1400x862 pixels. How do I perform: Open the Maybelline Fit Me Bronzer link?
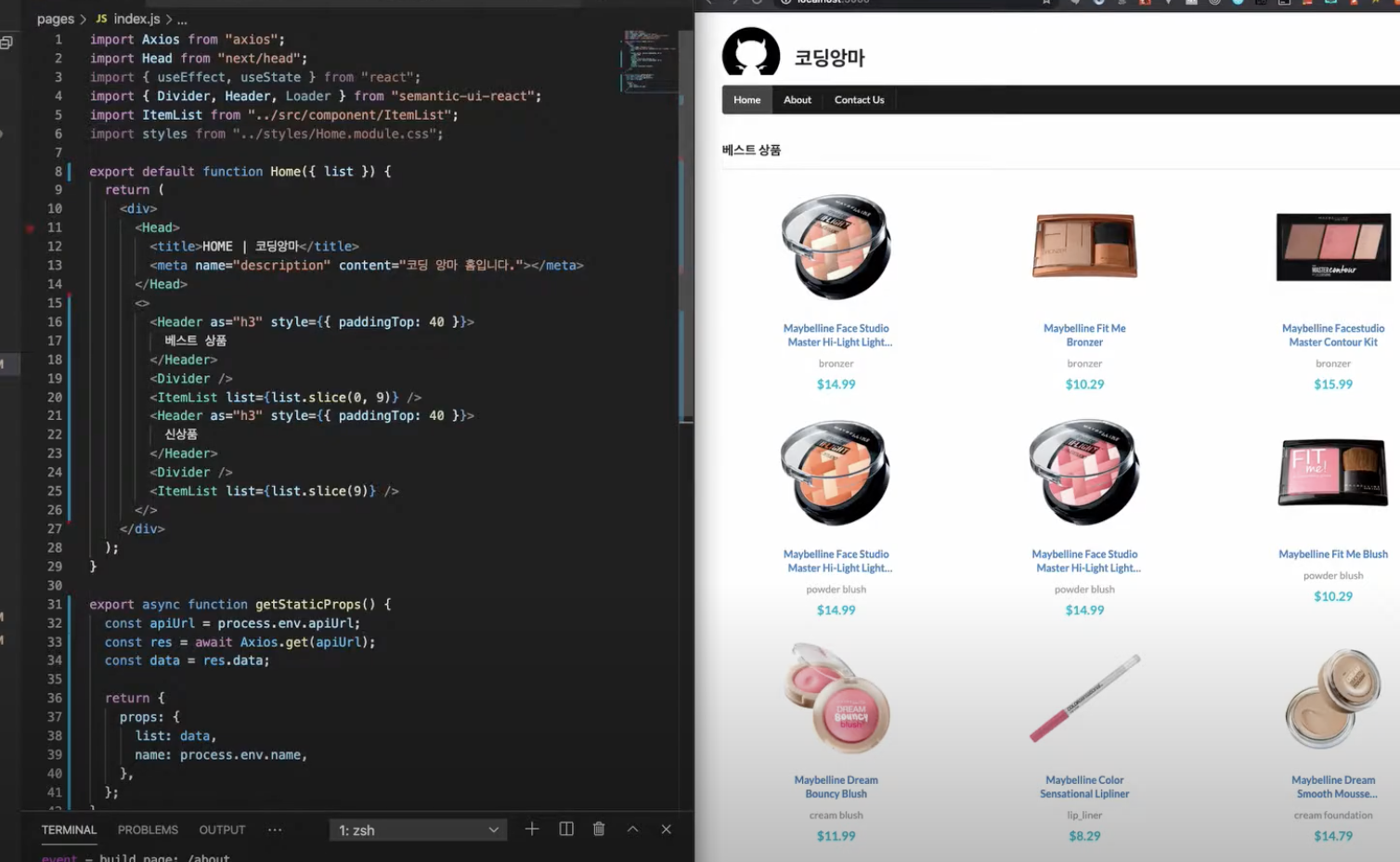pos(1084,335)
